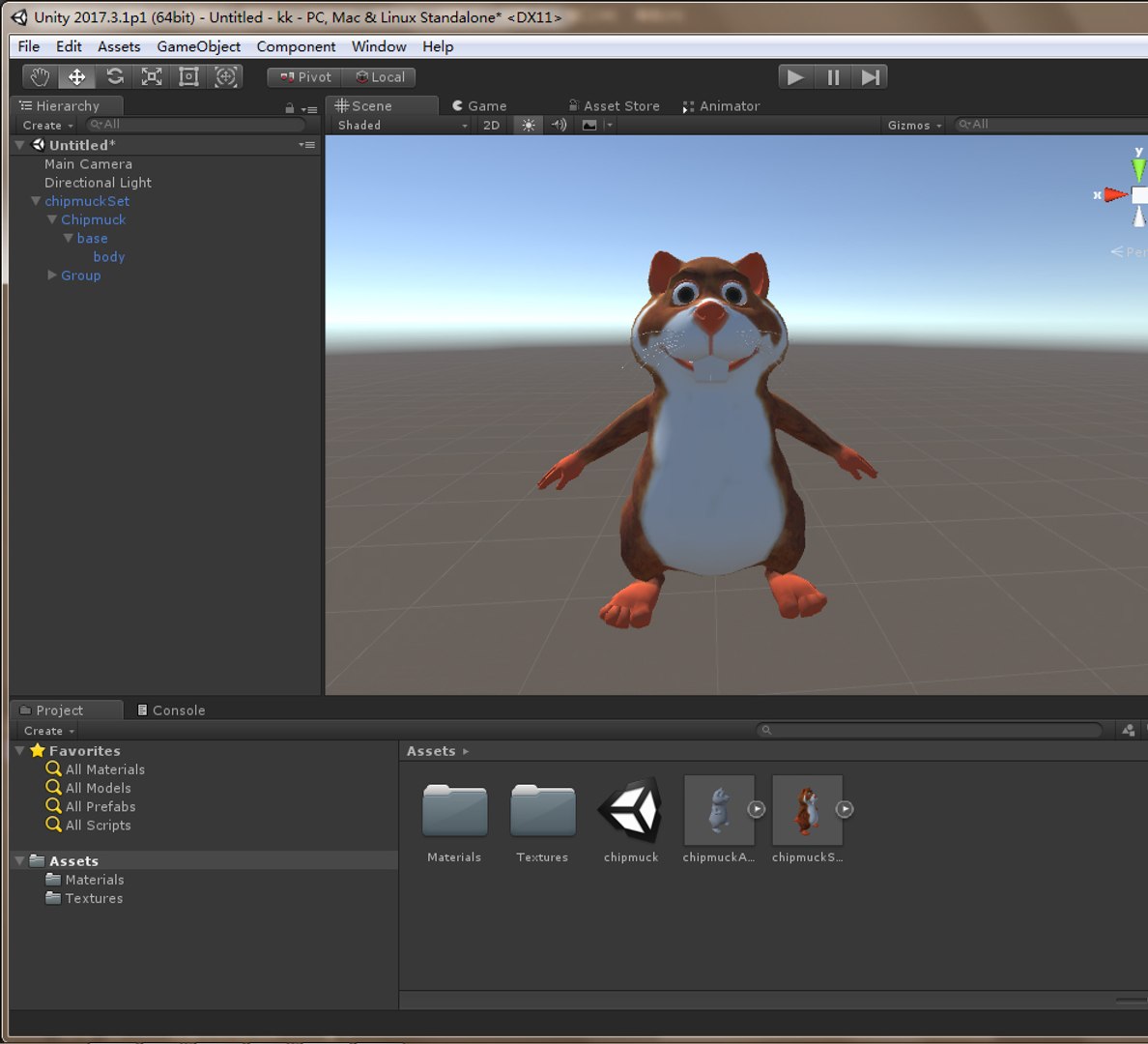Image resolution: width=1148 pixels, height=1044 pixels.
Task: Open scene effects dropdown arrow
Action: [609, 126]
